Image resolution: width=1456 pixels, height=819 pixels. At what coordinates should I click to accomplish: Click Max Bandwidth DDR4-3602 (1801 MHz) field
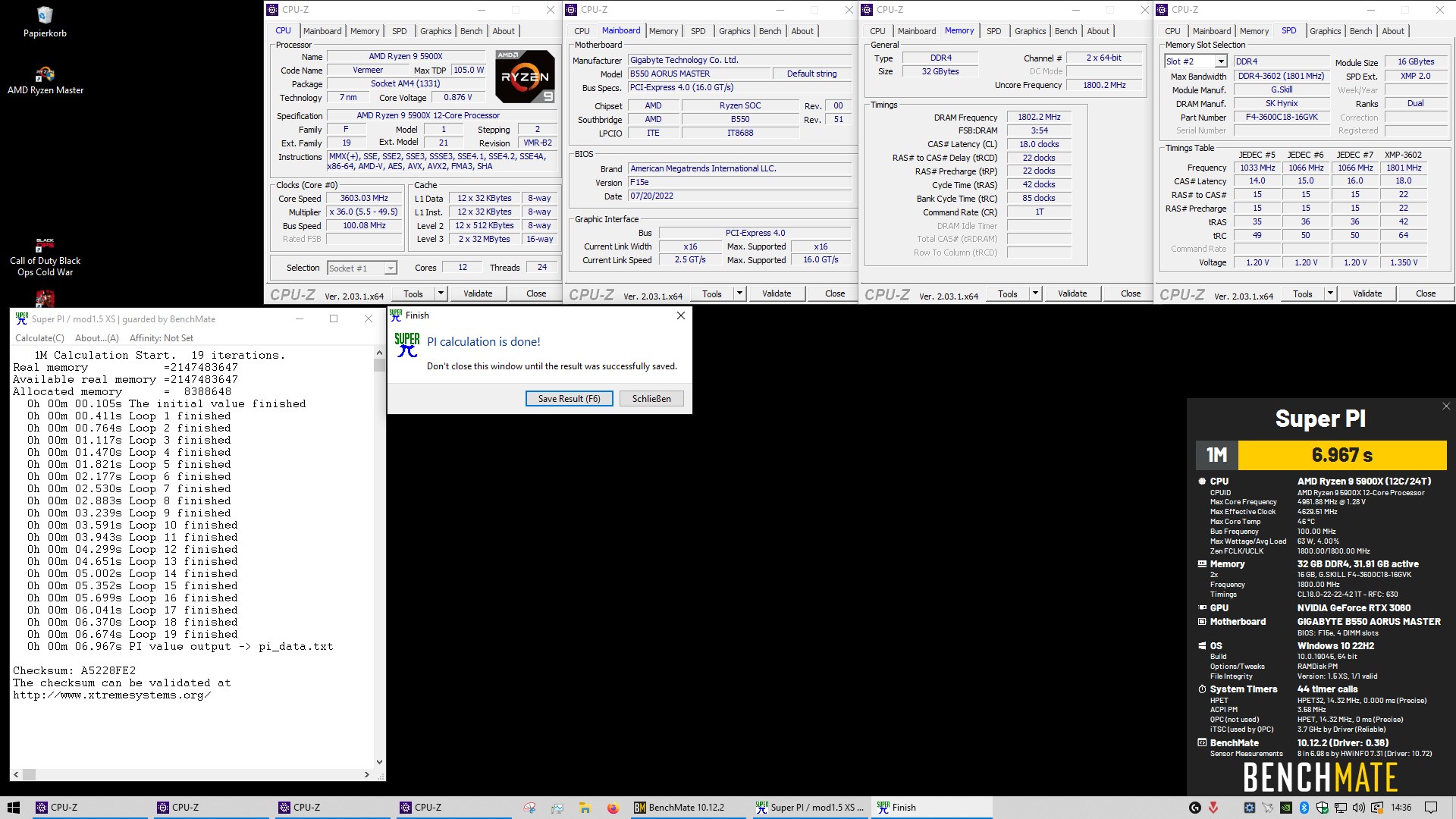(1282, 76)
